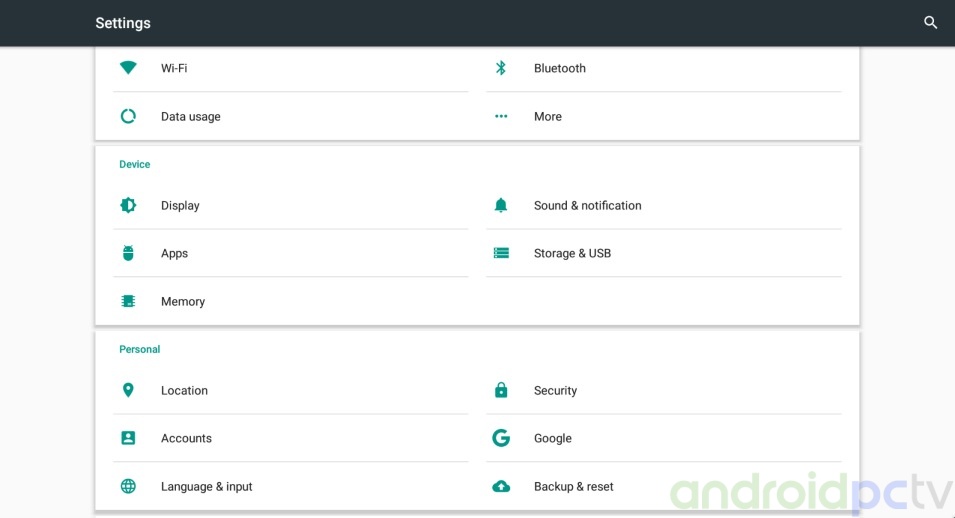955x518 pixels.
Task: Open Backup & reset settings
Action: (x=573, y=486)
